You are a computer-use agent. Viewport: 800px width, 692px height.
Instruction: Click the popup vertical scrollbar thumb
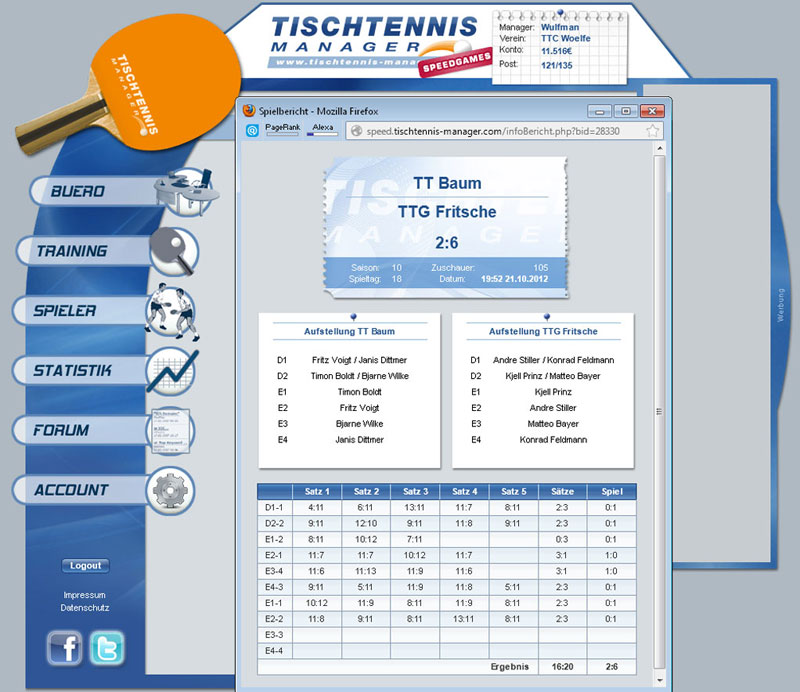tap(659, 411)
